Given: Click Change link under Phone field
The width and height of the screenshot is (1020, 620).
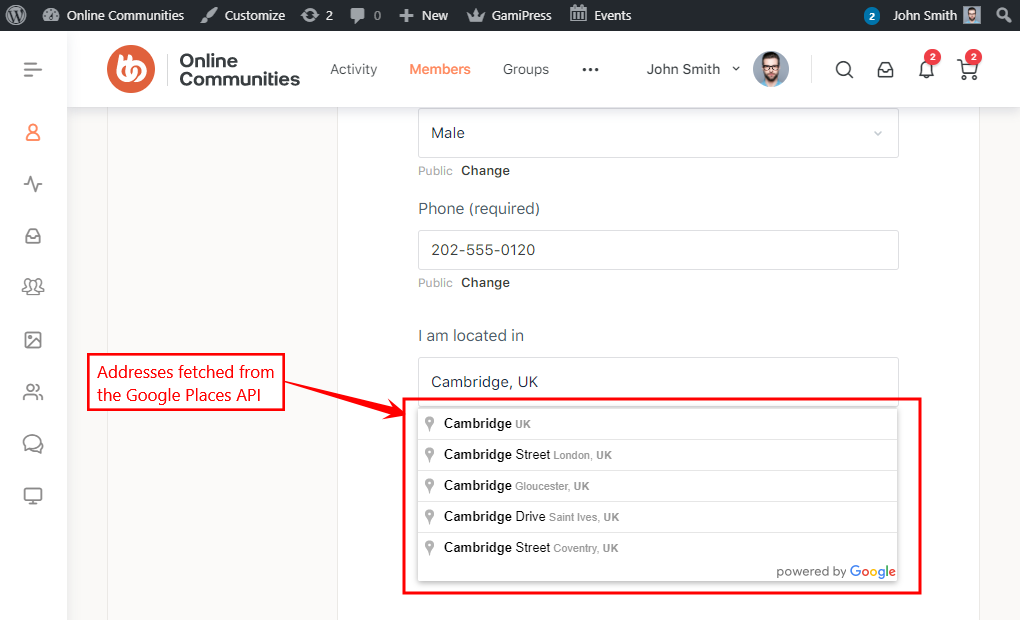Looking at the screenshot, I should (x=485, y=283).
